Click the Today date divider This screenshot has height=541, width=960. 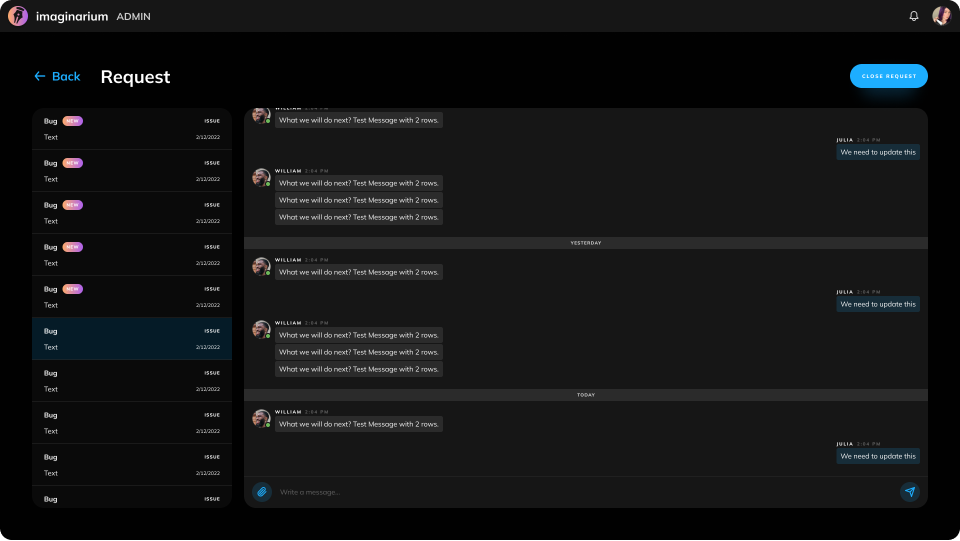[x=586, y=395]
